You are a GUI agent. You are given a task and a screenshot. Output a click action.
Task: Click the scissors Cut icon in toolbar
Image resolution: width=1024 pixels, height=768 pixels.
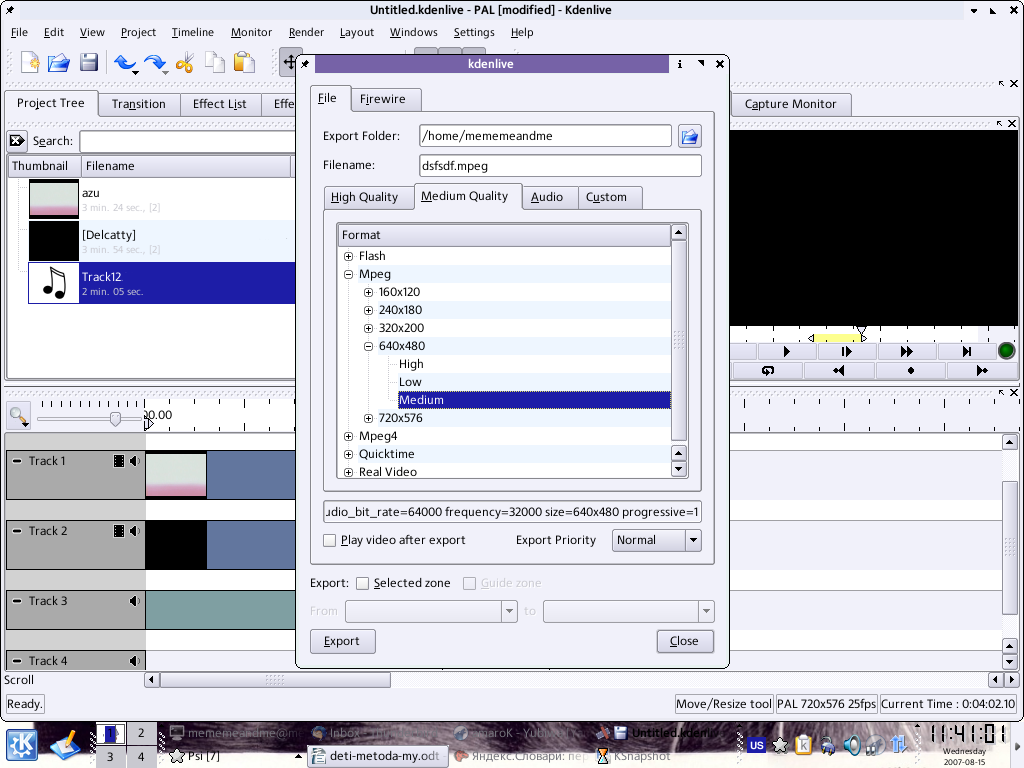[184, 63]
